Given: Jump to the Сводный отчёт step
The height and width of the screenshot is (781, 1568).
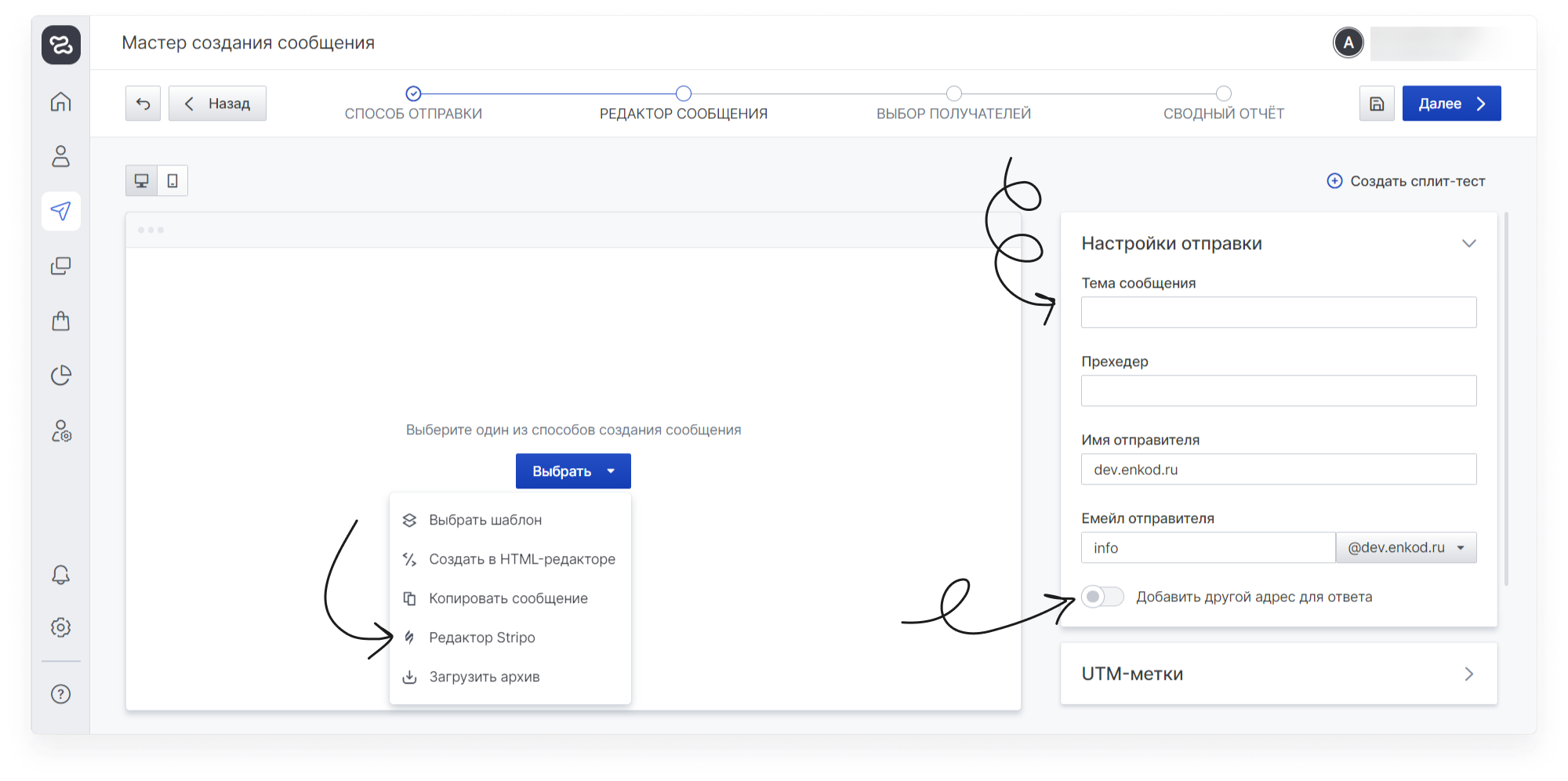Looking at the screenshot, I should tap(1224, 104).
